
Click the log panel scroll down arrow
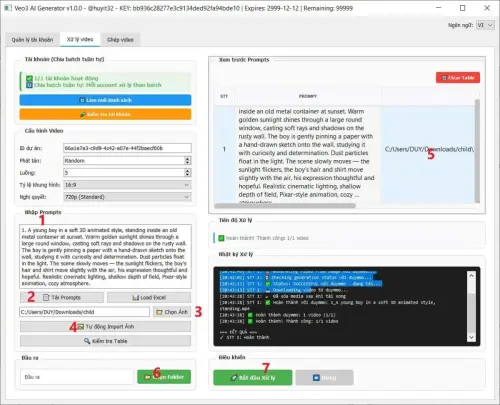(471, 337)
